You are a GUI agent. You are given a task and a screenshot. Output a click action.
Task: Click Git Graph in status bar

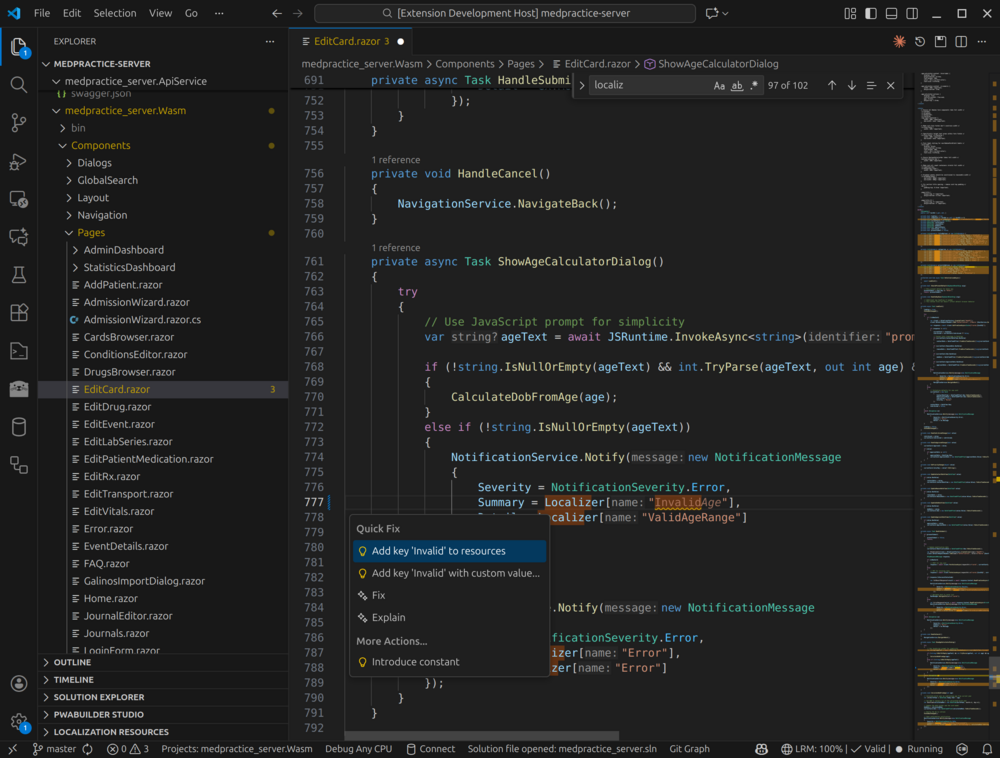(x=689, y=749)
